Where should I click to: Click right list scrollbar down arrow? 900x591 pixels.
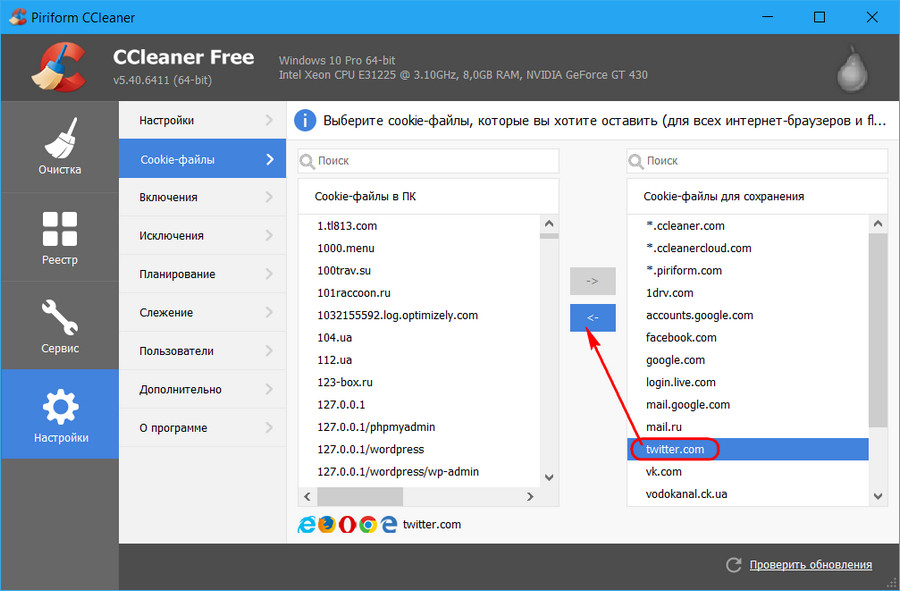[x=878, y=496]
